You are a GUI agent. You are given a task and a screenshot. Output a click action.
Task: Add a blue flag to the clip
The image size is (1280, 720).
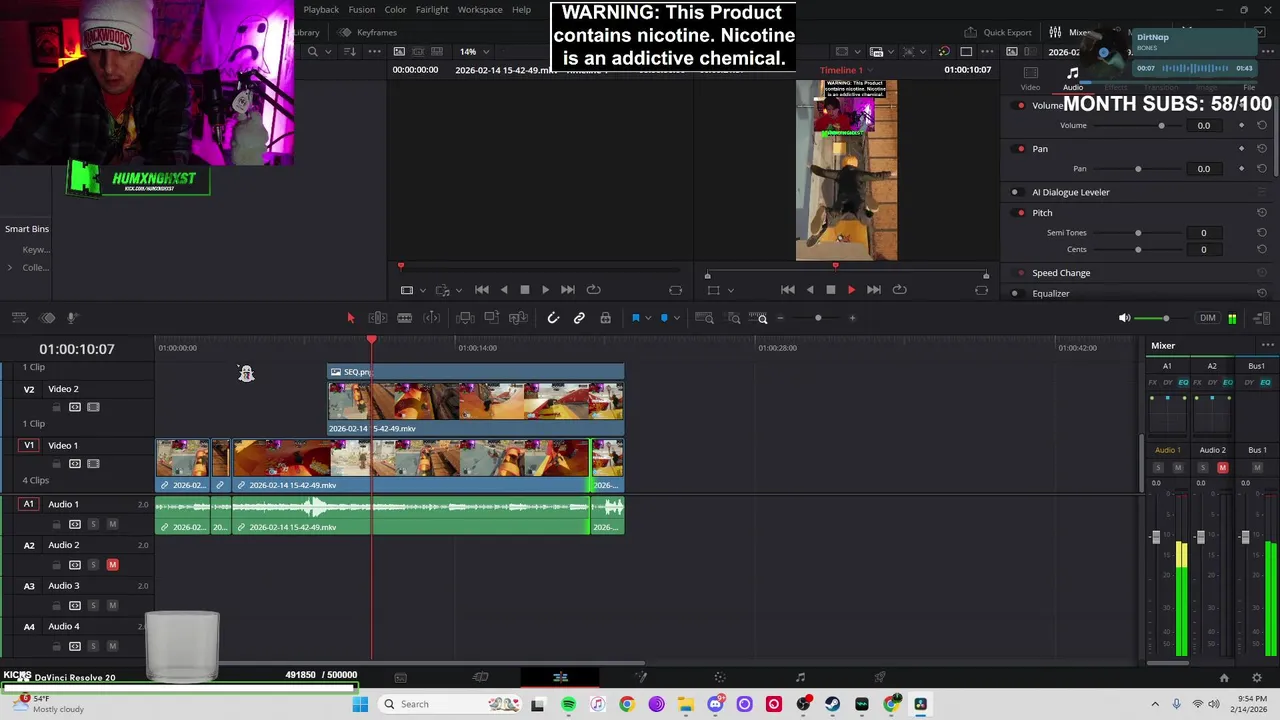[635, 318]
